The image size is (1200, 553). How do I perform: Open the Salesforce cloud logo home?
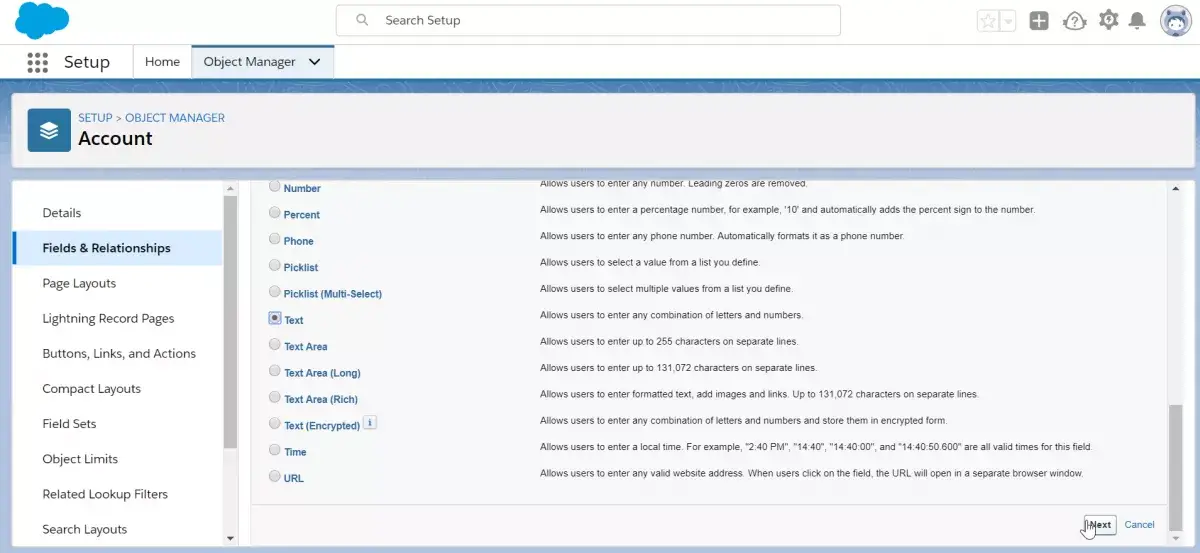coord(43,20)
